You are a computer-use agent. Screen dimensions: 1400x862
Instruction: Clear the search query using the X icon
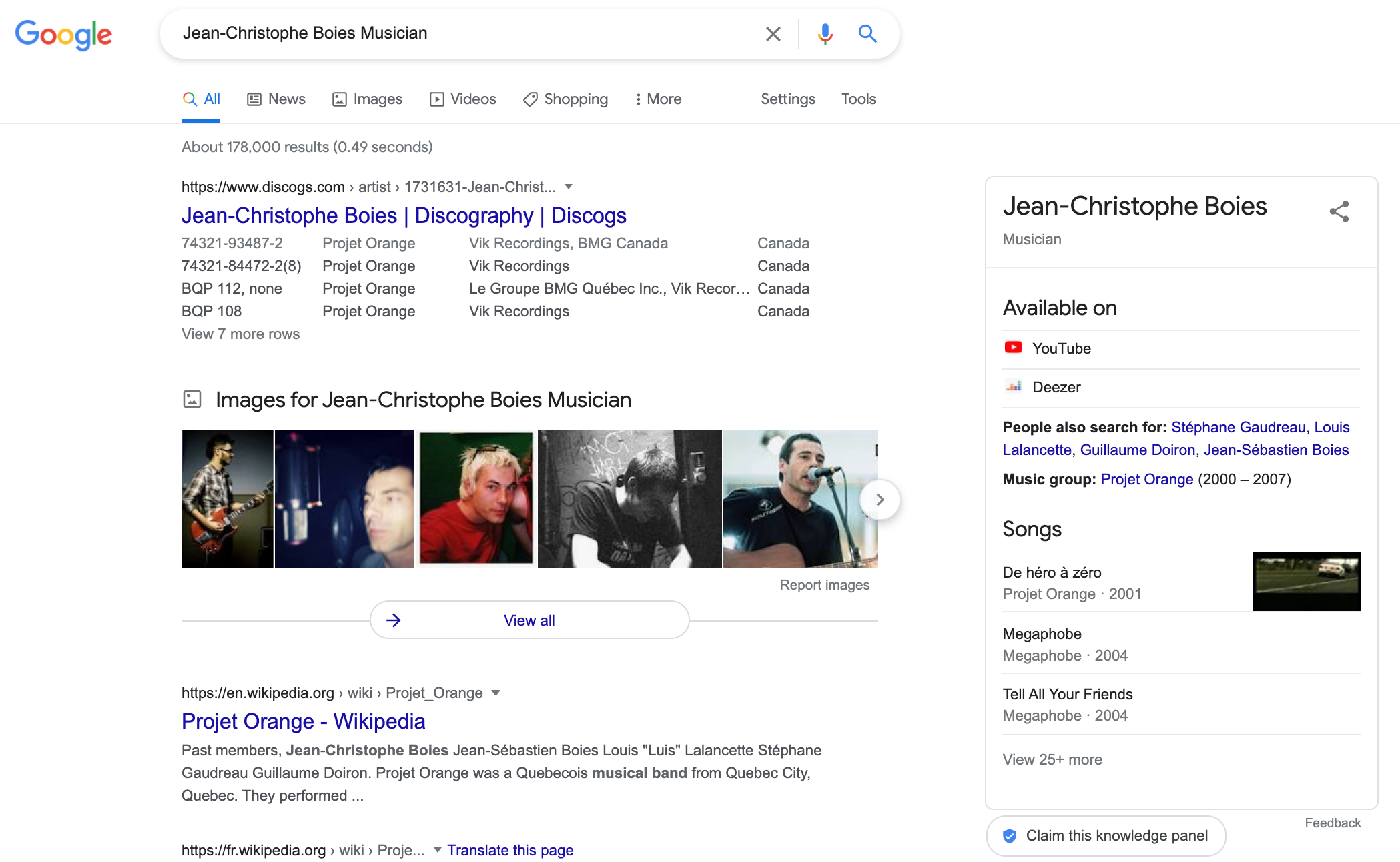tap(773, 33)
